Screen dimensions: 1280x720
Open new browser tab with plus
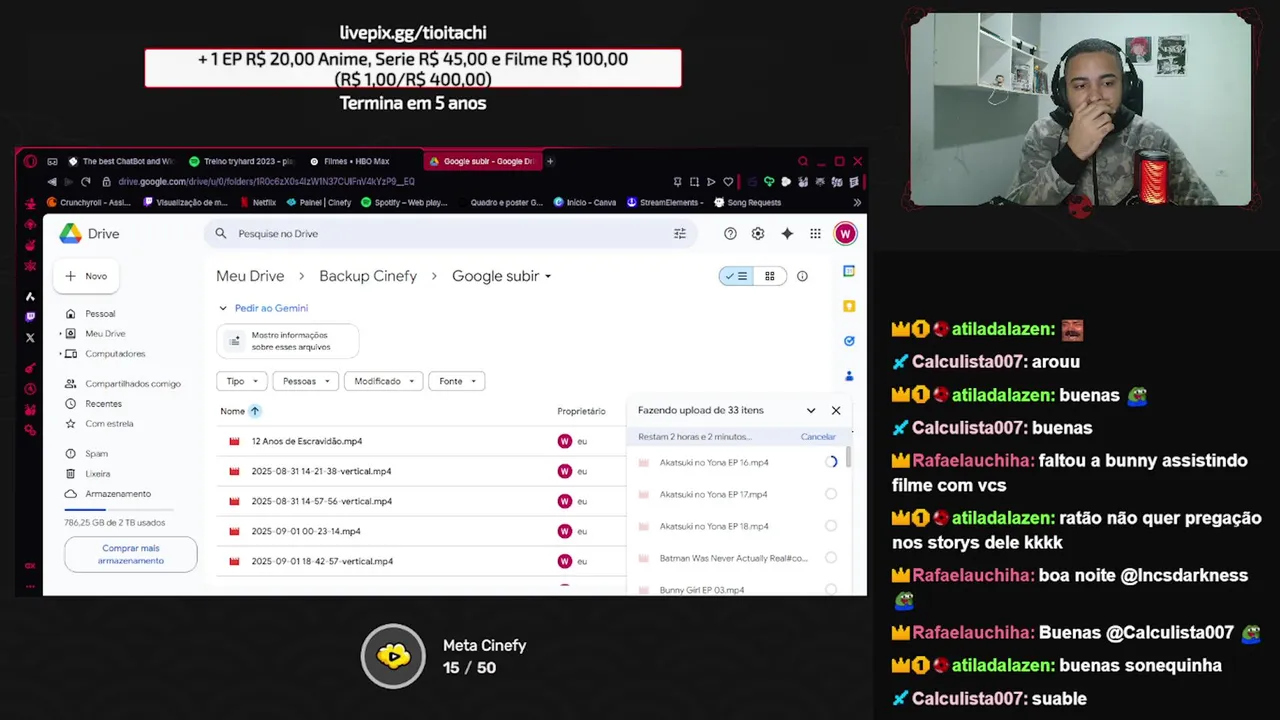(549, 161)
